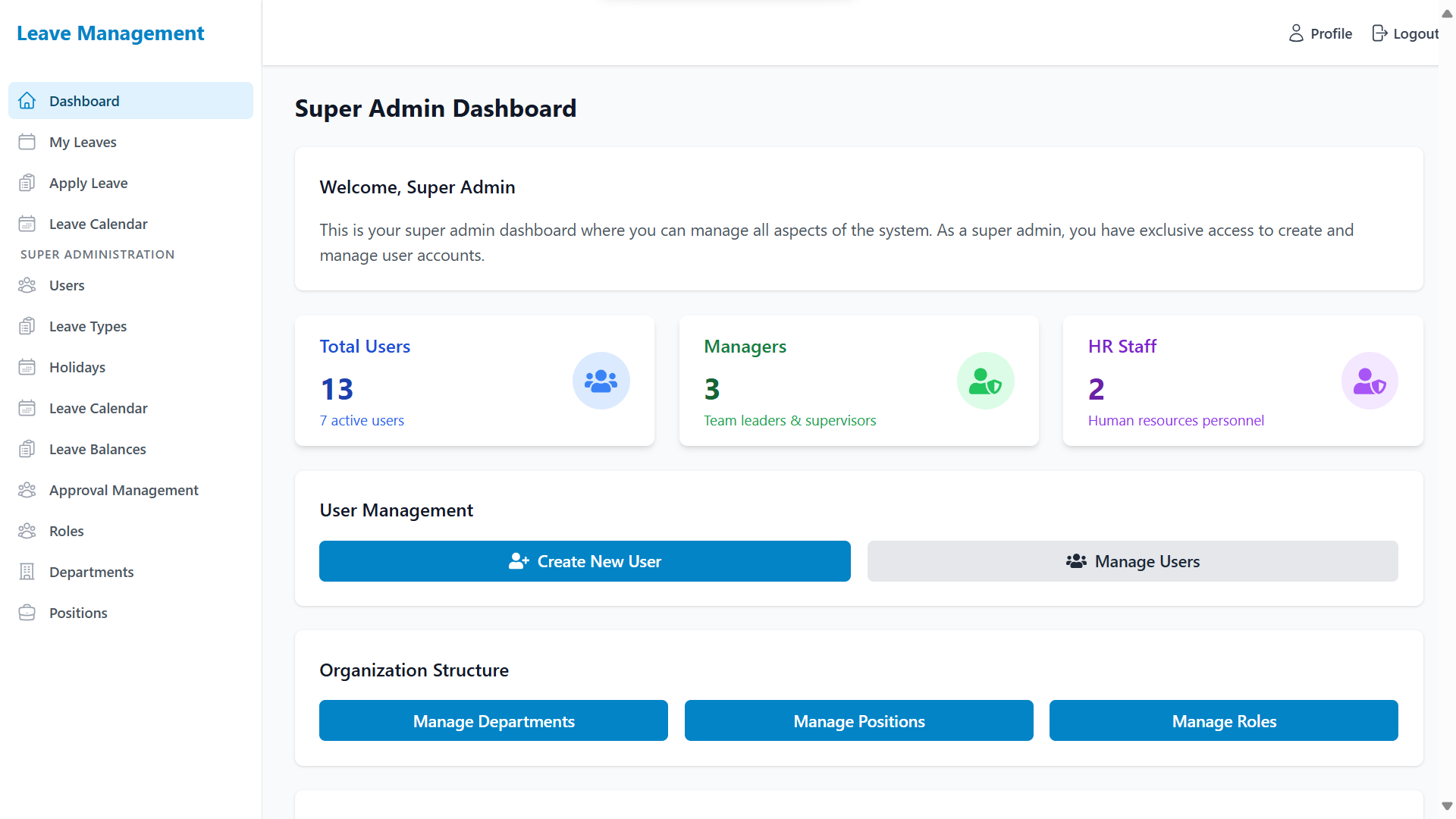
Task: Click Manage Departments
Action: tap(493, 720)
